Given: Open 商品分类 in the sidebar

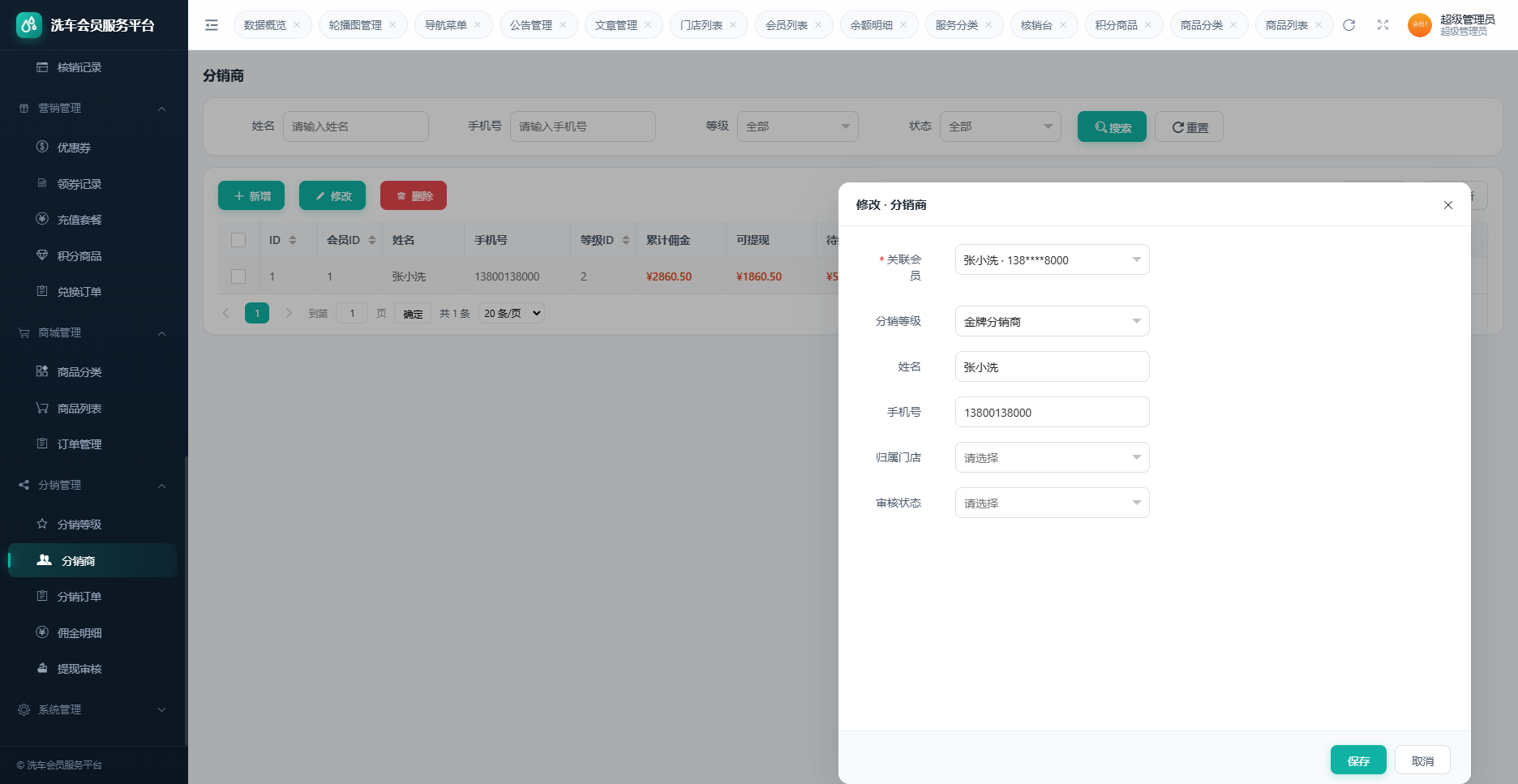Looking at the screenshot, I should 94,372.
